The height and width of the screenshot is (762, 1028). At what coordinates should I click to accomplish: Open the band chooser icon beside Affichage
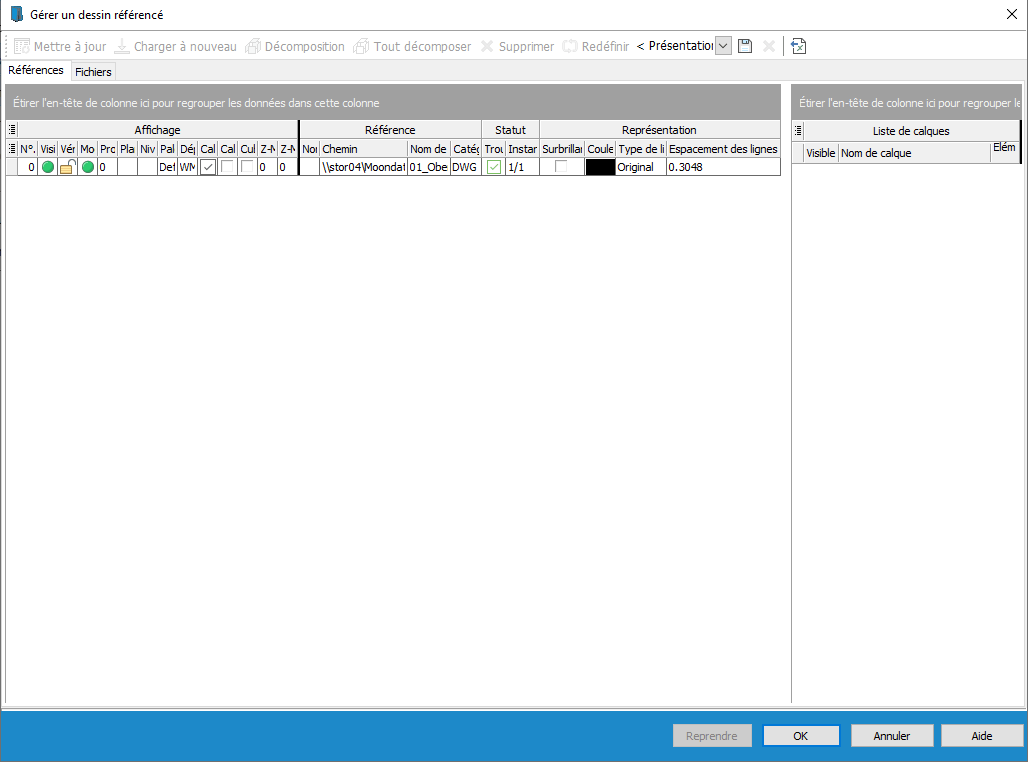point(12,130)
